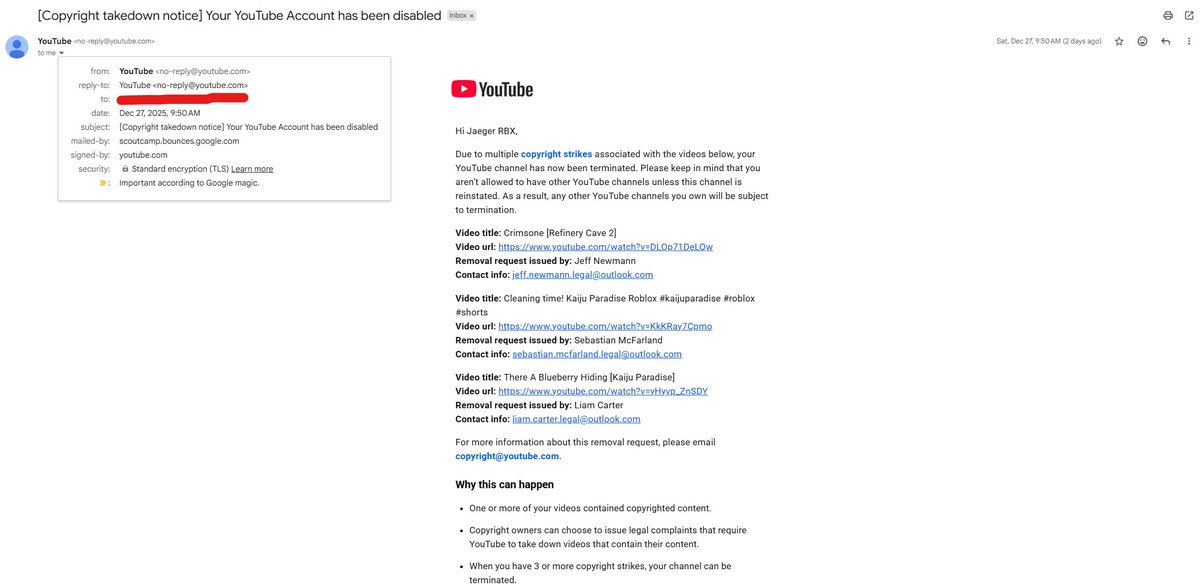1200x588 pixels.
Task: Add emoji reaction to the email
Action: pos(1142,41)
